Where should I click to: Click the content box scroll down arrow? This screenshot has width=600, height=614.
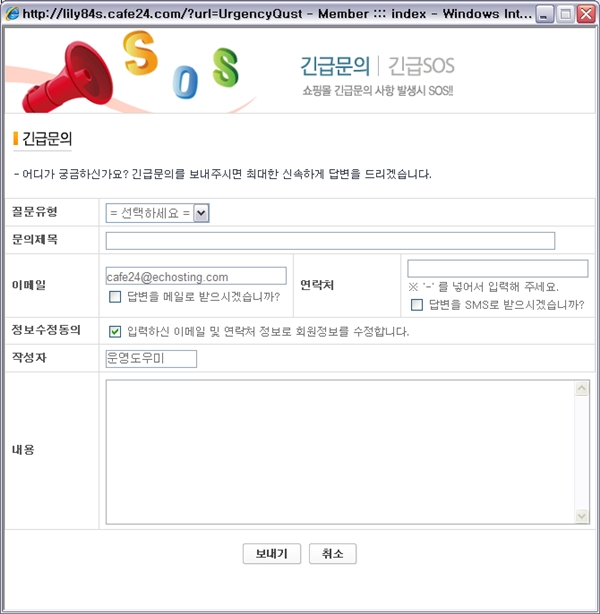coord(582,516)
